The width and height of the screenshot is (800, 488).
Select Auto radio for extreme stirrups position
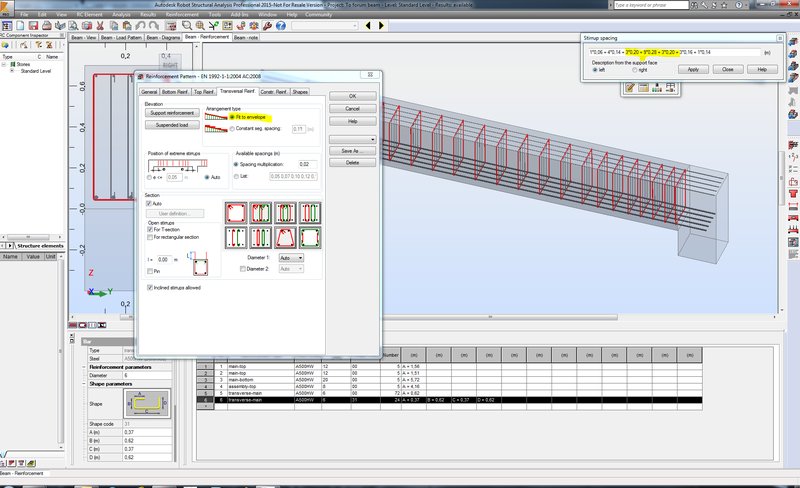click(x=207, y=177)
